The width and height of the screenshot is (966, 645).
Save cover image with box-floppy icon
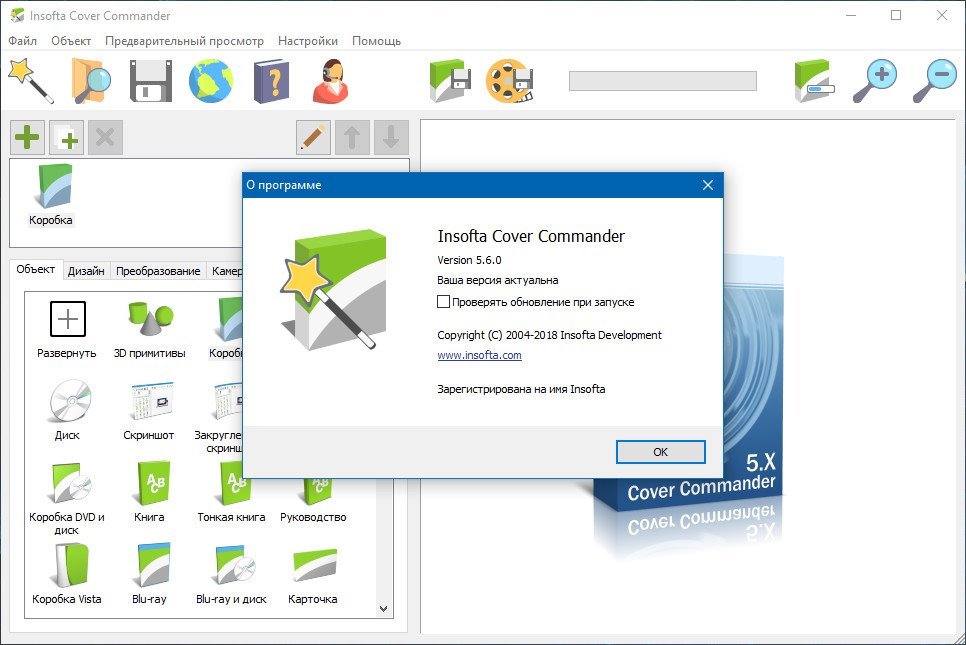point(450,81)
